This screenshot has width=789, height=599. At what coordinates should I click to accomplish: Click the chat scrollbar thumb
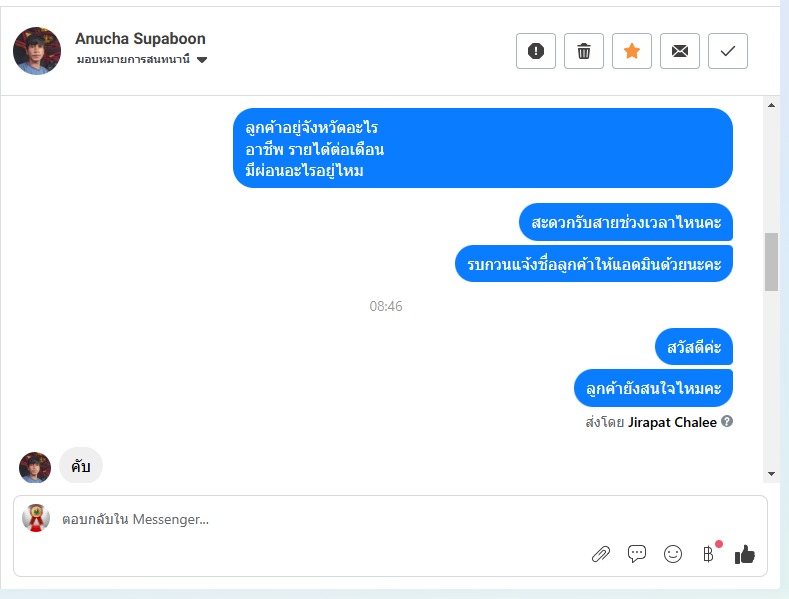pyautogui.click(x=771, y=262)
